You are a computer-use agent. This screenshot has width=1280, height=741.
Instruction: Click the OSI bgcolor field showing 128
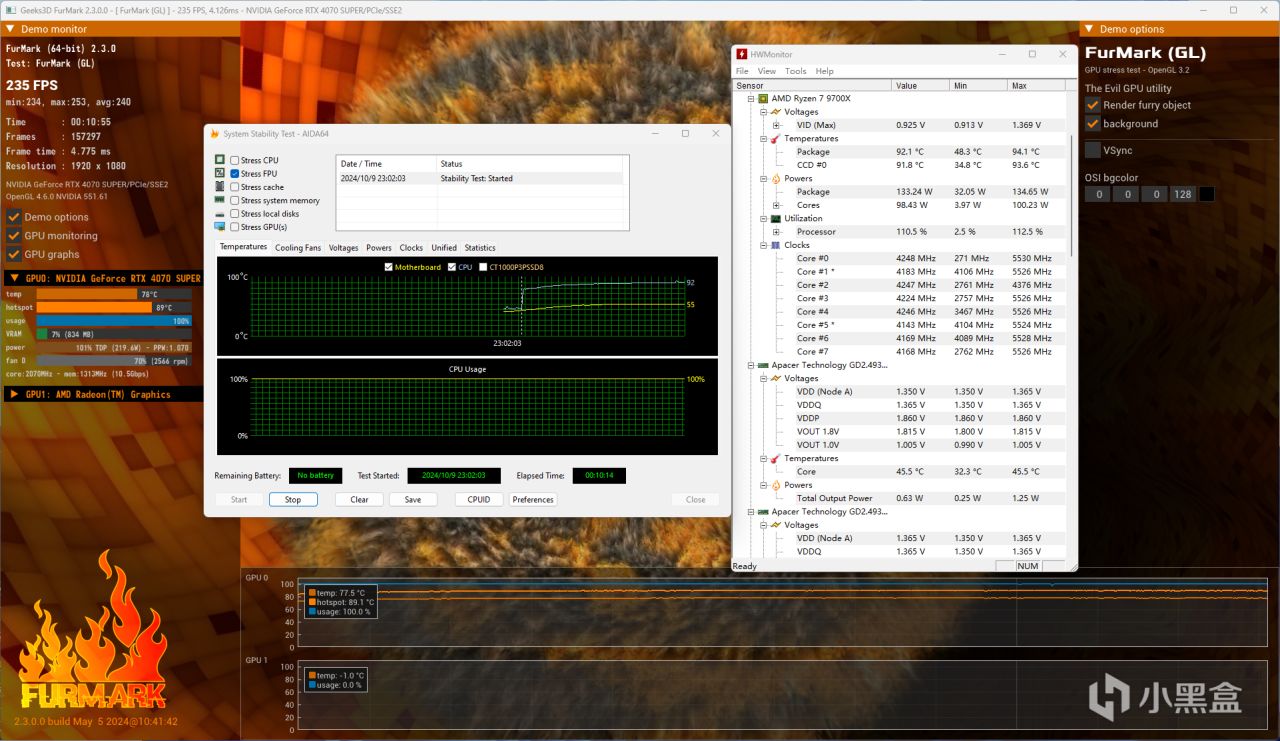1183,194
